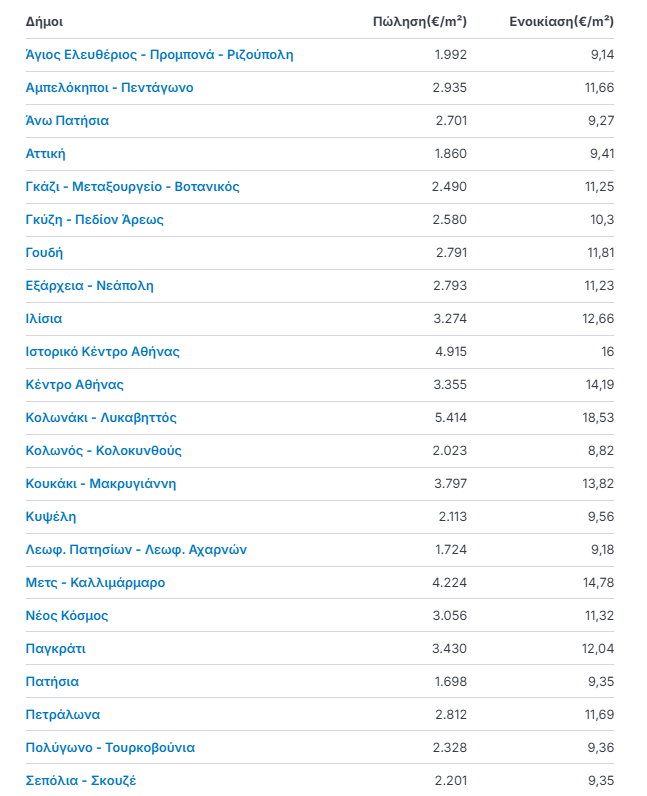Screen dimensions: 647x796
Task: Select the Κυψέλη link
Action: pos(50,517)
